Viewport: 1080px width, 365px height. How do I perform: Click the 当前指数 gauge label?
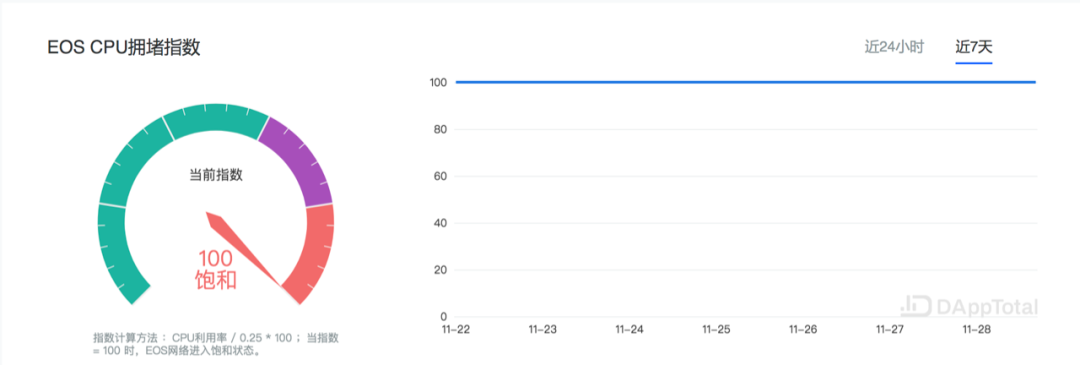216,175
